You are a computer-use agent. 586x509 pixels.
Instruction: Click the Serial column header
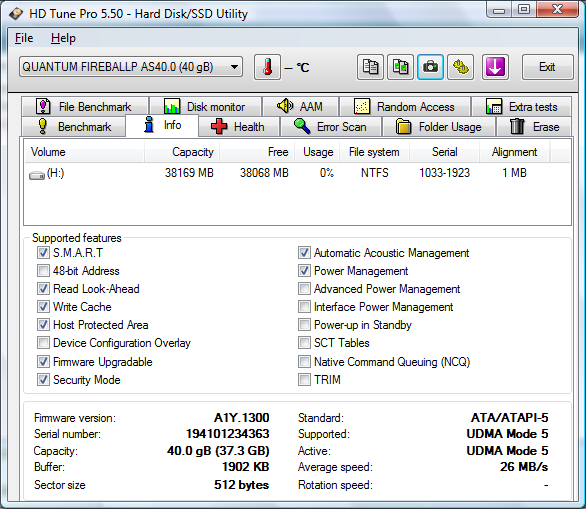click(x=444, y=152)
